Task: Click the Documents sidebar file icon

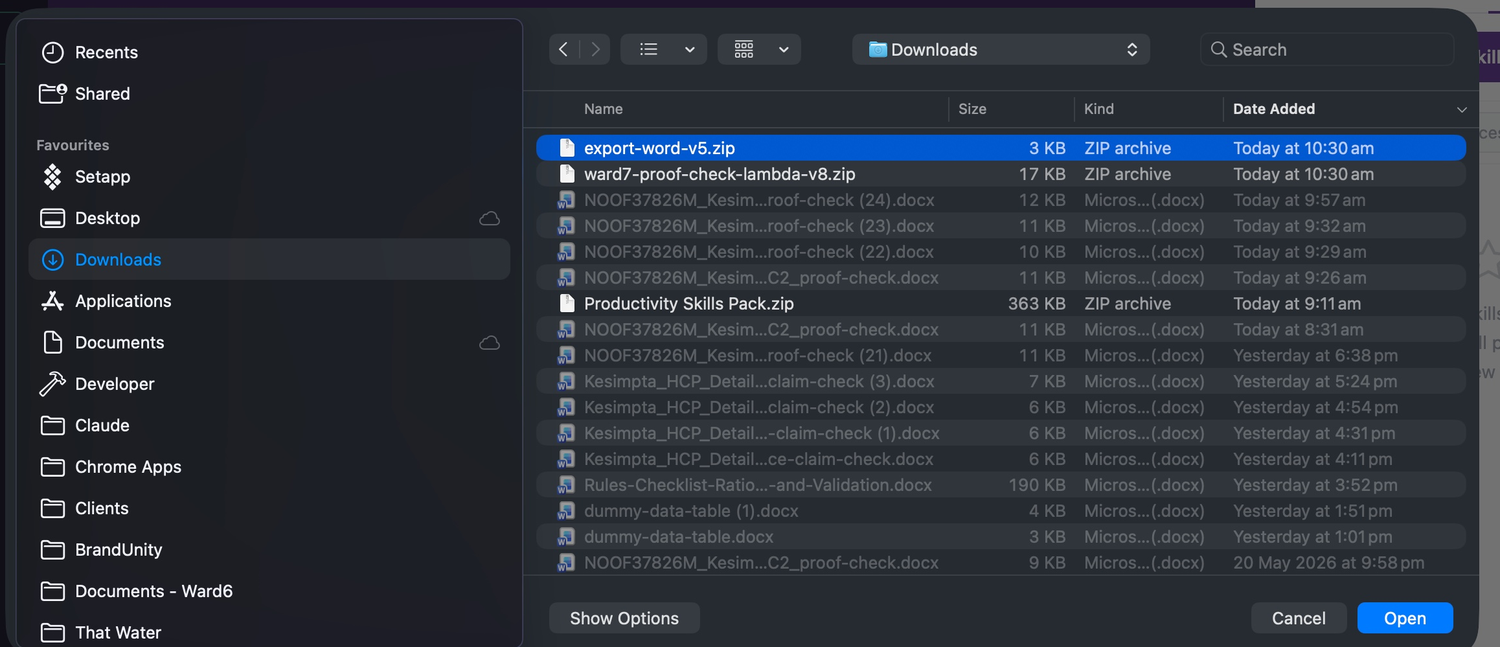Action: pos(52,342)
